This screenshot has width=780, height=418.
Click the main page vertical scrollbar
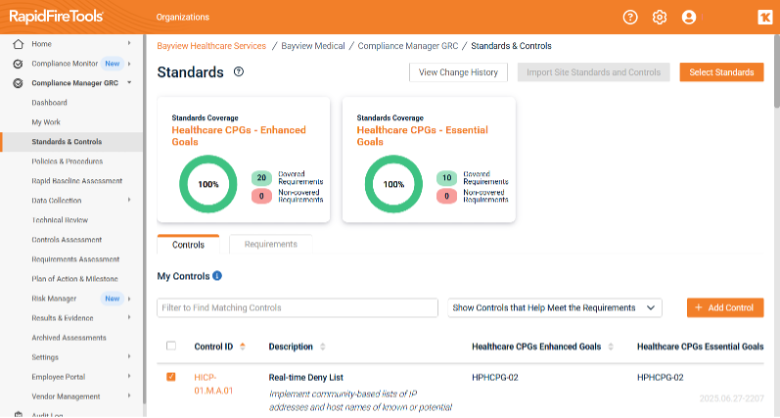pyautogui.click(x=777, y=71)
